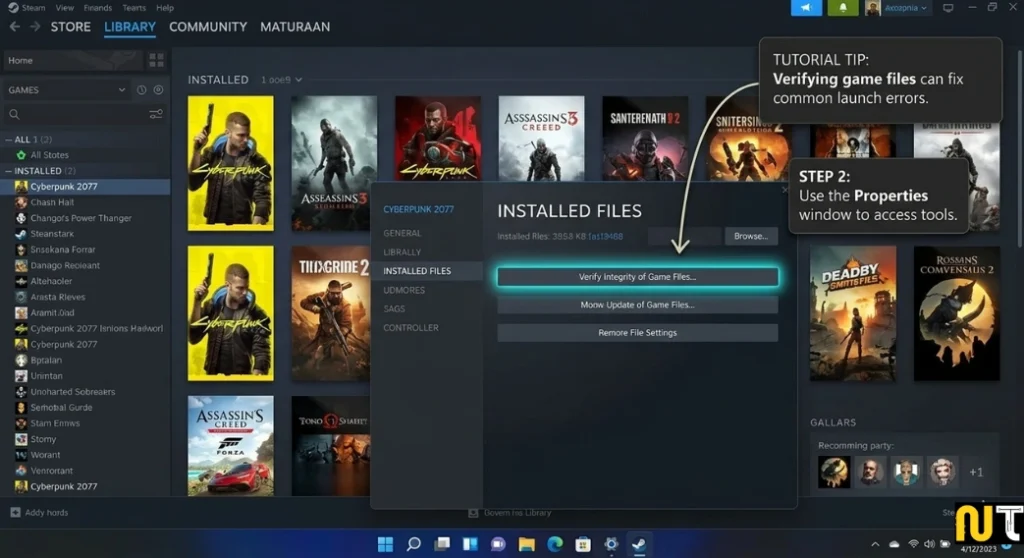Open the LIBRALLY properties section

click(x=402, y=252)
